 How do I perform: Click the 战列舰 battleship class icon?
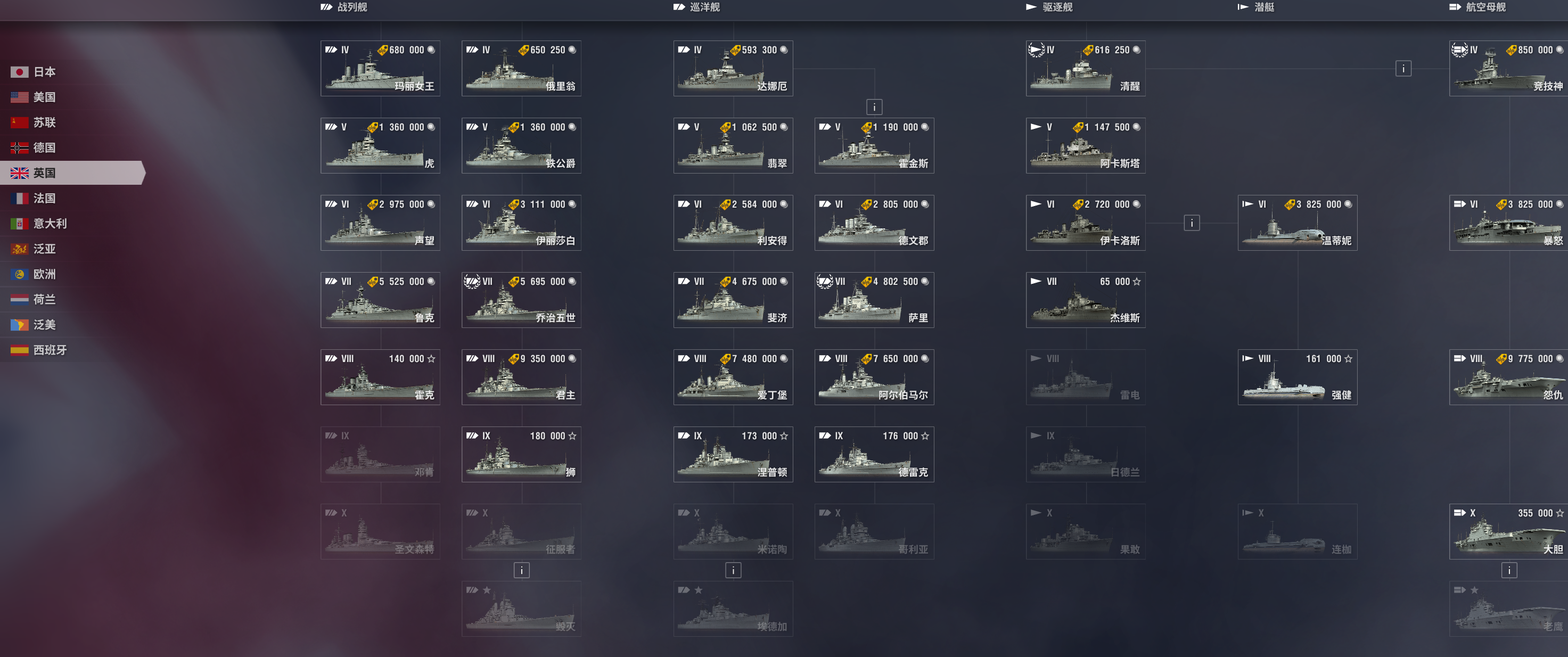coord(326,7)
